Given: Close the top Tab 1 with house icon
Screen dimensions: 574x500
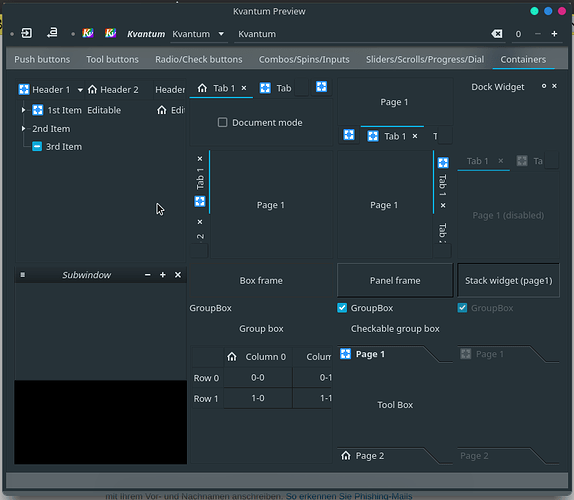Looking at the screenshot, I should [x=244, y=88].
